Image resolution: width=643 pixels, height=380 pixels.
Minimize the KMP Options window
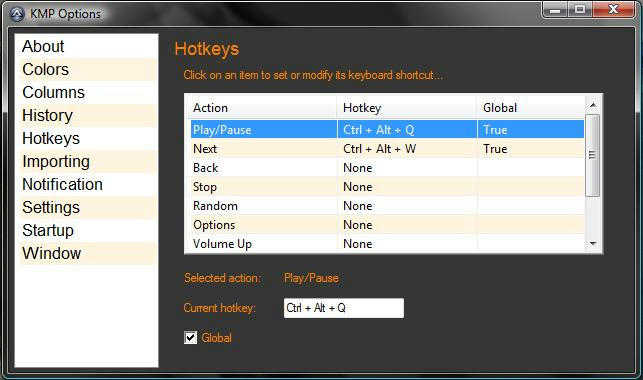(x=555, y=10)
